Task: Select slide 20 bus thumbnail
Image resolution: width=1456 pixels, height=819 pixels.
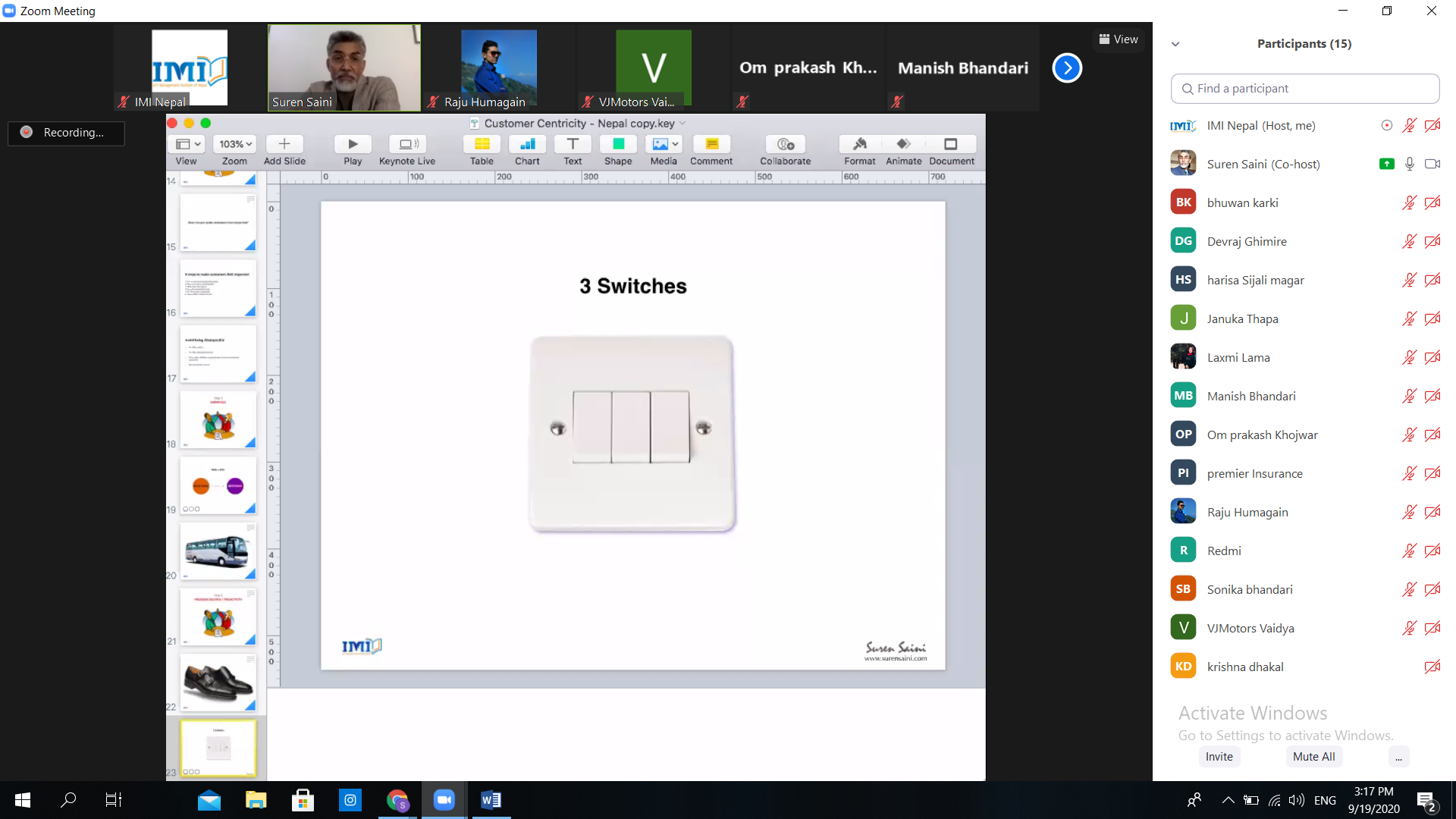Action: point(218,551)
